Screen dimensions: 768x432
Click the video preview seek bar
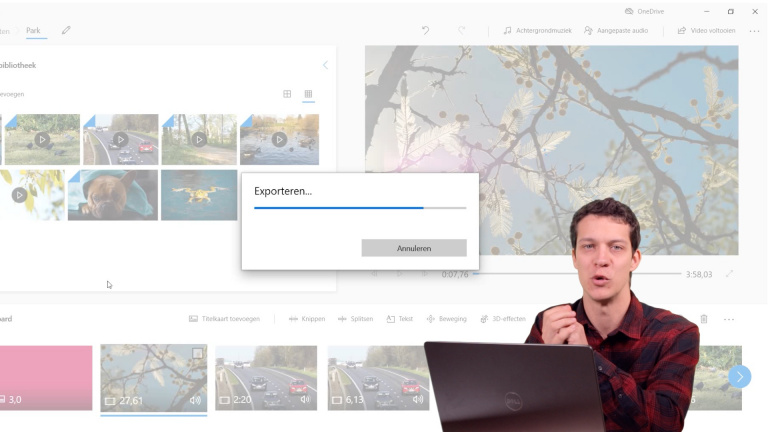tap(577, 274)
